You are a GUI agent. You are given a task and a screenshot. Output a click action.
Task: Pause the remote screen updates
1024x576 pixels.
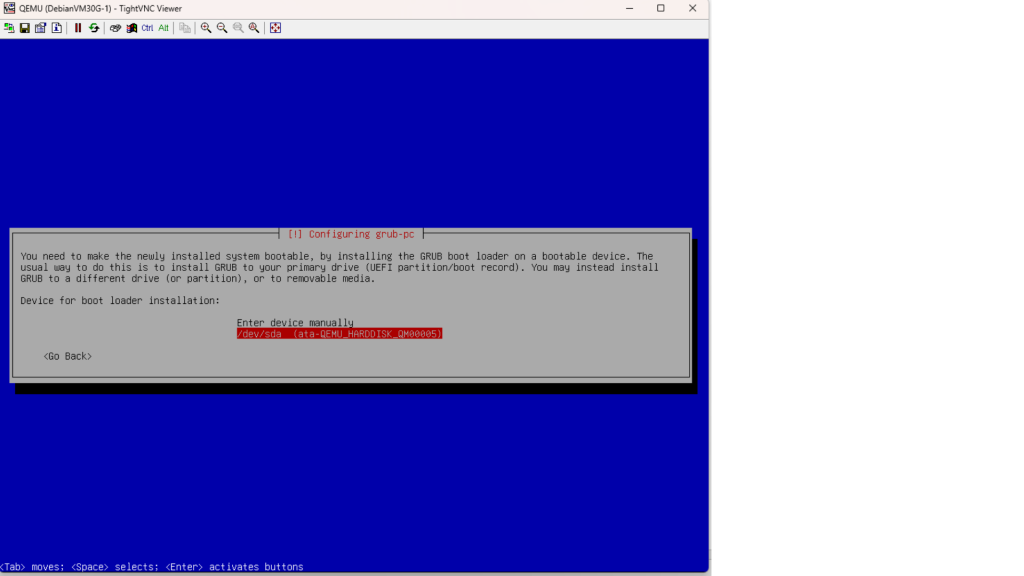pyautogui.click(x=78, y=28)
